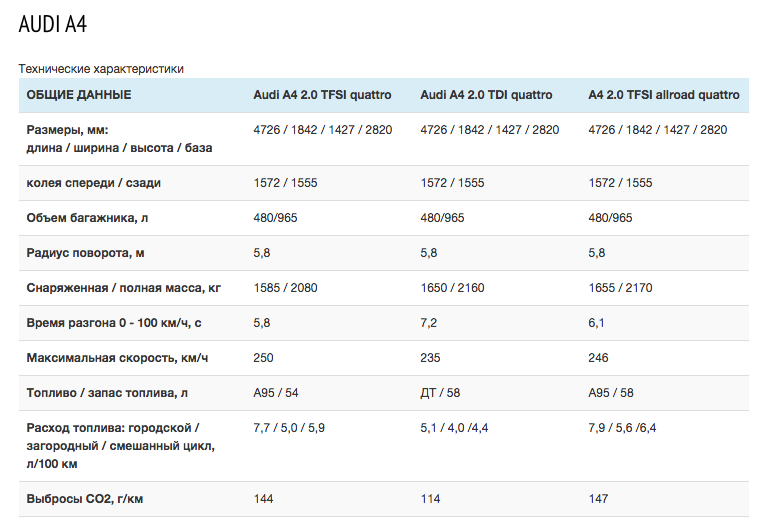Select 'Снаряженная / полная масса, кг' label

[x=124, y=288]
